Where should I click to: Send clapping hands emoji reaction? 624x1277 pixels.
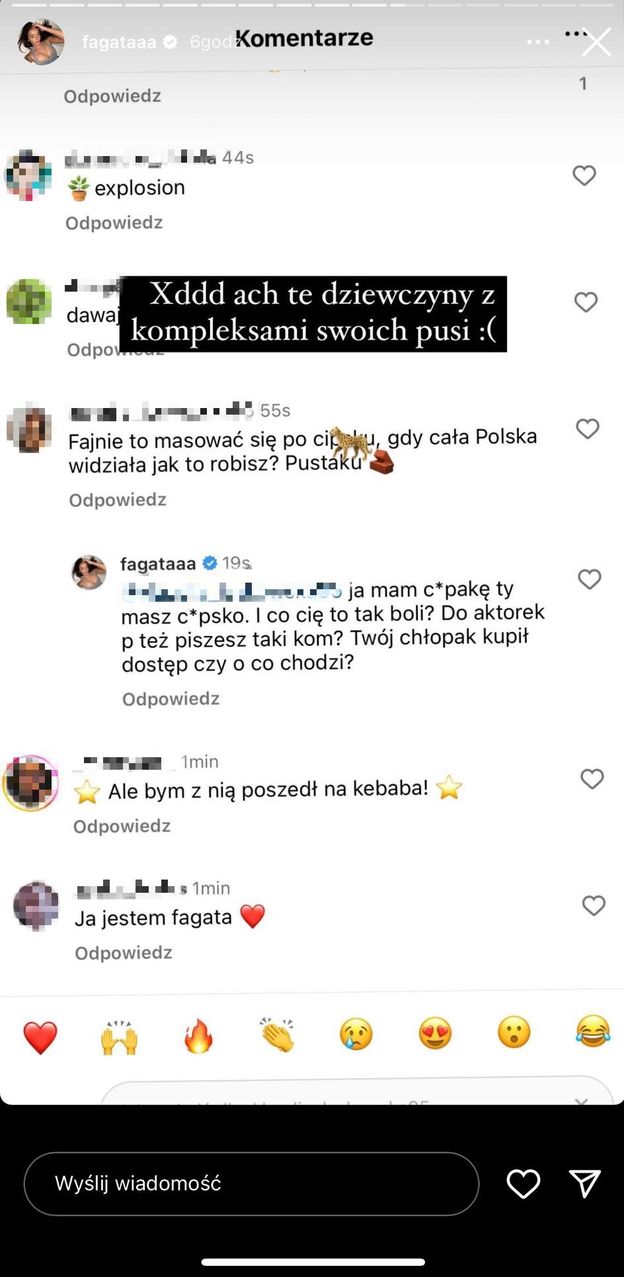click(x=277, y=1035)
